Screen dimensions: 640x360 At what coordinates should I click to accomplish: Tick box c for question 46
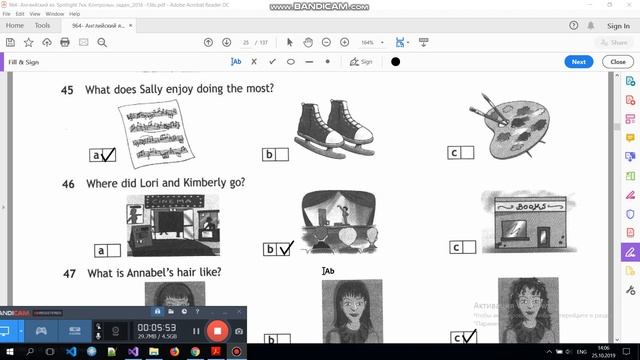(x=469, y=247)
